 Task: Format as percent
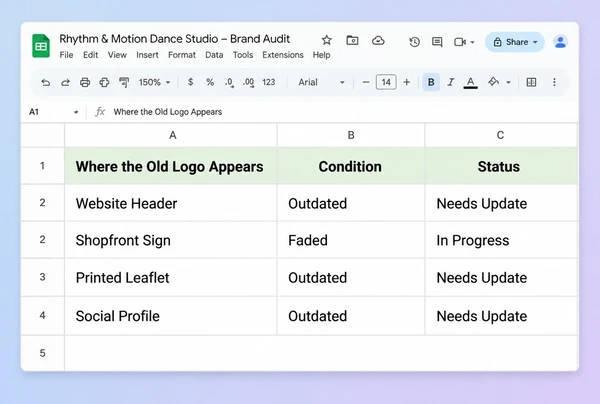pyautogui.click(x=210, y=82)
